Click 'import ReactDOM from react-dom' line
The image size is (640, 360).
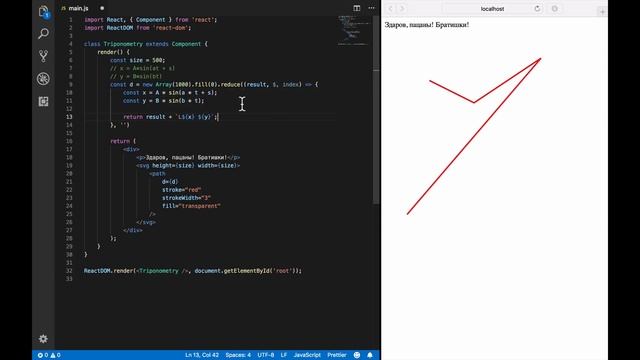(x=138, y=28)
